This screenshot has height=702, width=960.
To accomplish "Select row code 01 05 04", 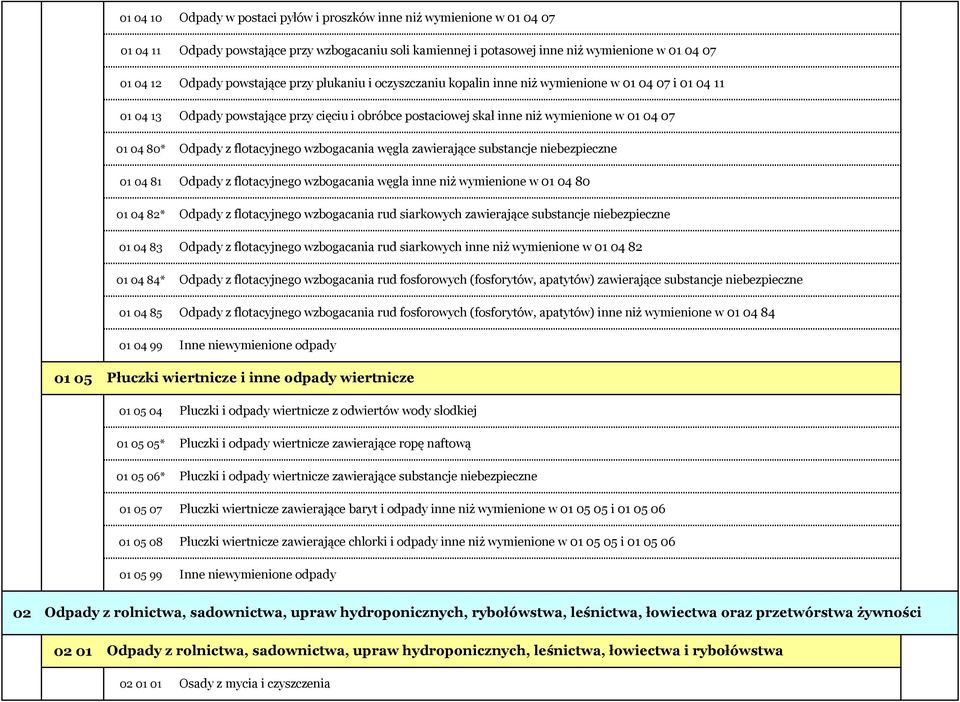I will (x=141, y=411).
